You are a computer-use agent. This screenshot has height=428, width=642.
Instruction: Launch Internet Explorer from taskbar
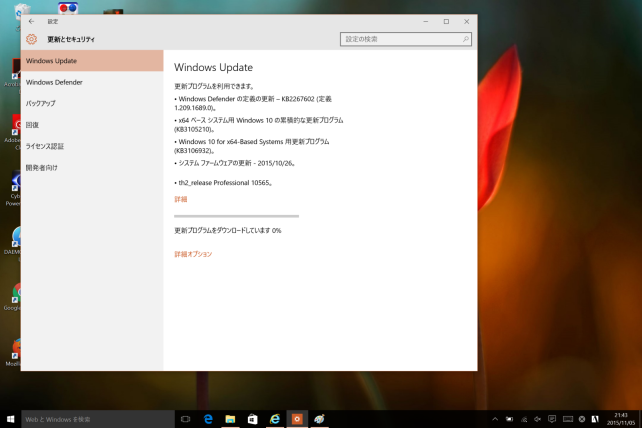tap(275, 419)
